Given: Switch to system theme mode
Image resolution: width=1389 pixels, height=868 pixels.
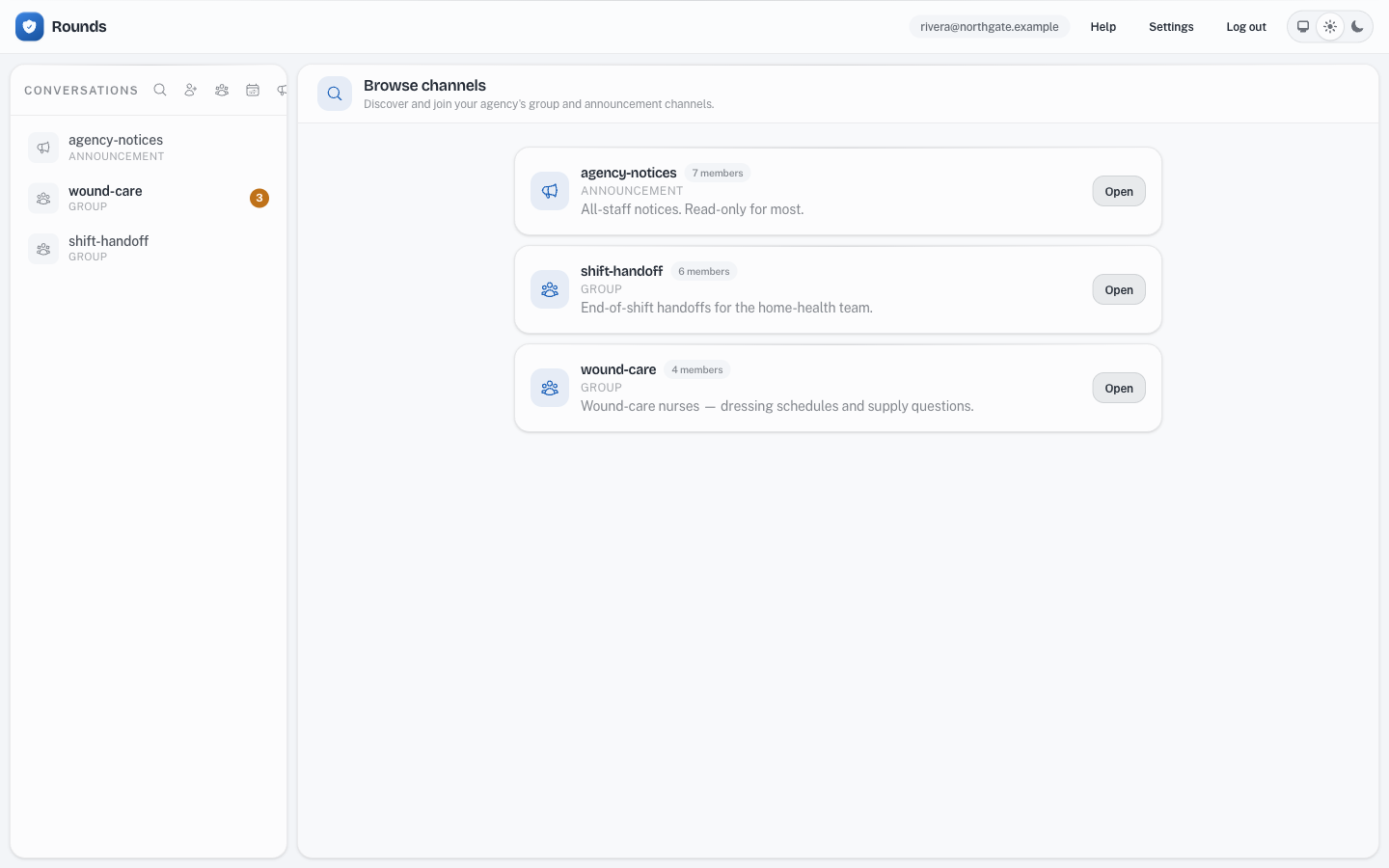Looking at the screenshot, I should [x=1303, y=27].
